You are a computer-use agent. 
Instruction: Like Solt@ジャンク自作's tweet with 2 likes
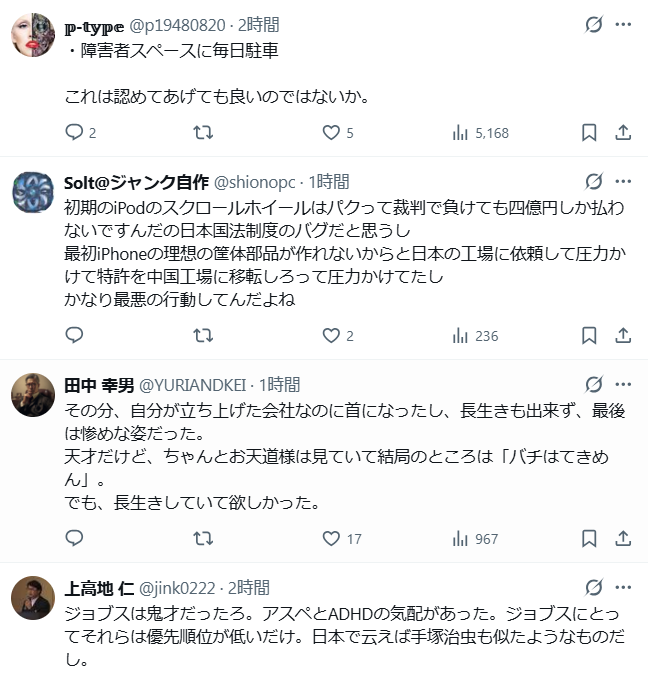(331, 336)
